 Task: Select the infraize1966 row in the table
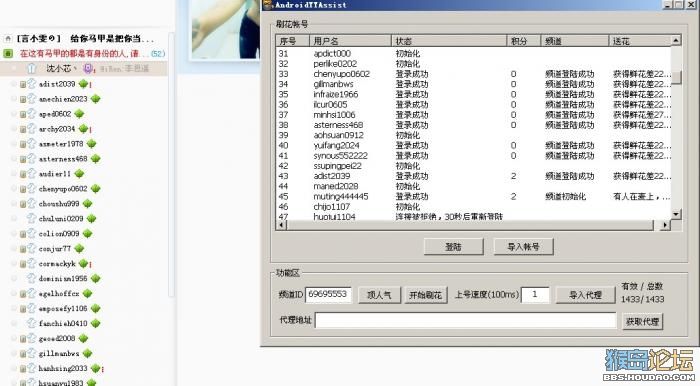(473, 95)
